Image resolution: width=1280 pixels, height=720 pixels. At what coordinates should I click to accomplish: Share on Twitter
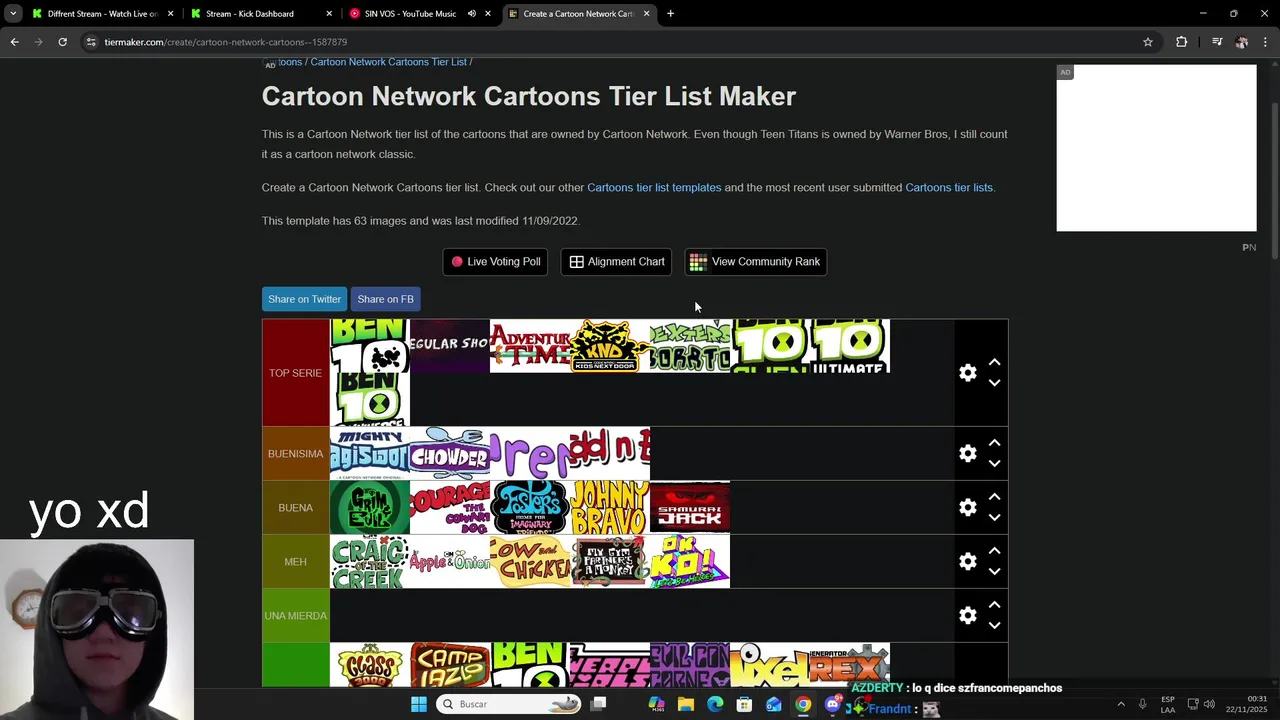coord(304,299)
